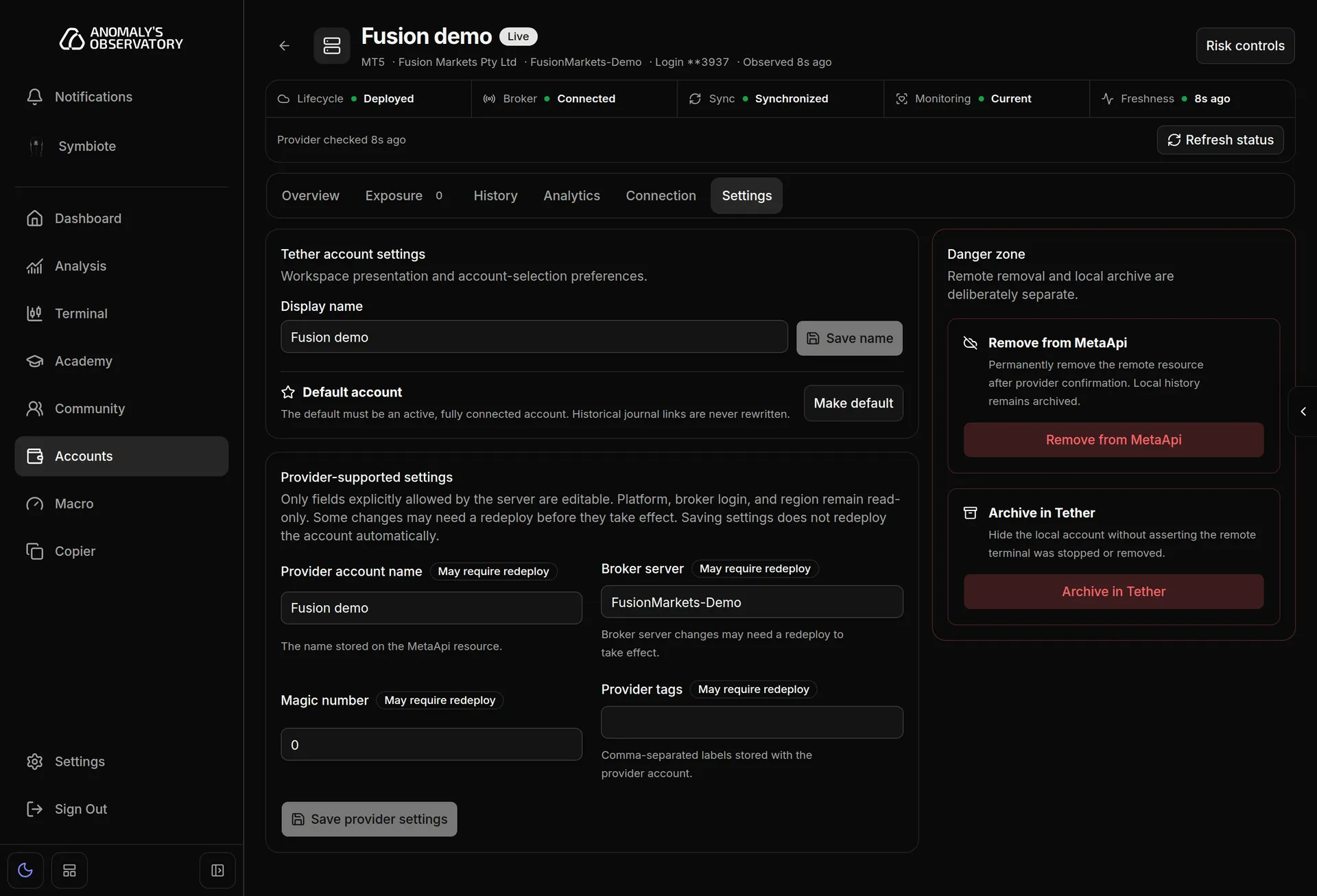Image resolution: width=1317 pixels, height=896 pixels.
Task: Open sidebar Settings with gear icon
Action: tap(121, 762)
